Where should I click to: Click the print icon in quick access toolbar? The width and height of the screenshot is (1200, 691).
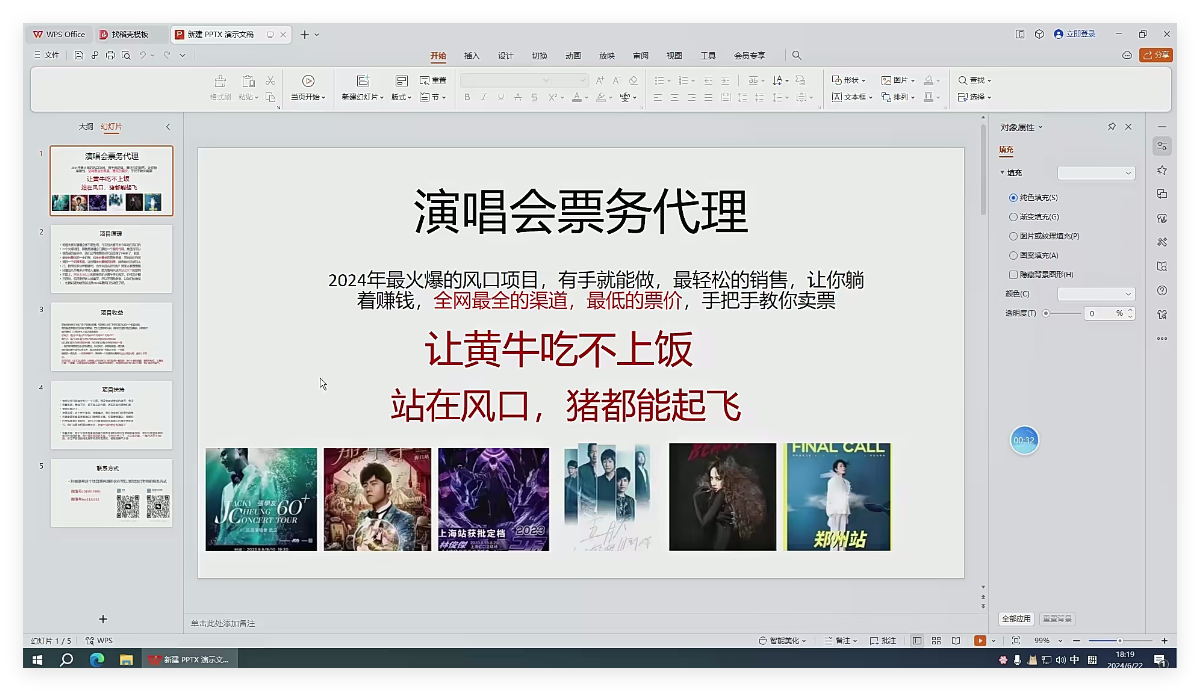click(x=110, y=55)
